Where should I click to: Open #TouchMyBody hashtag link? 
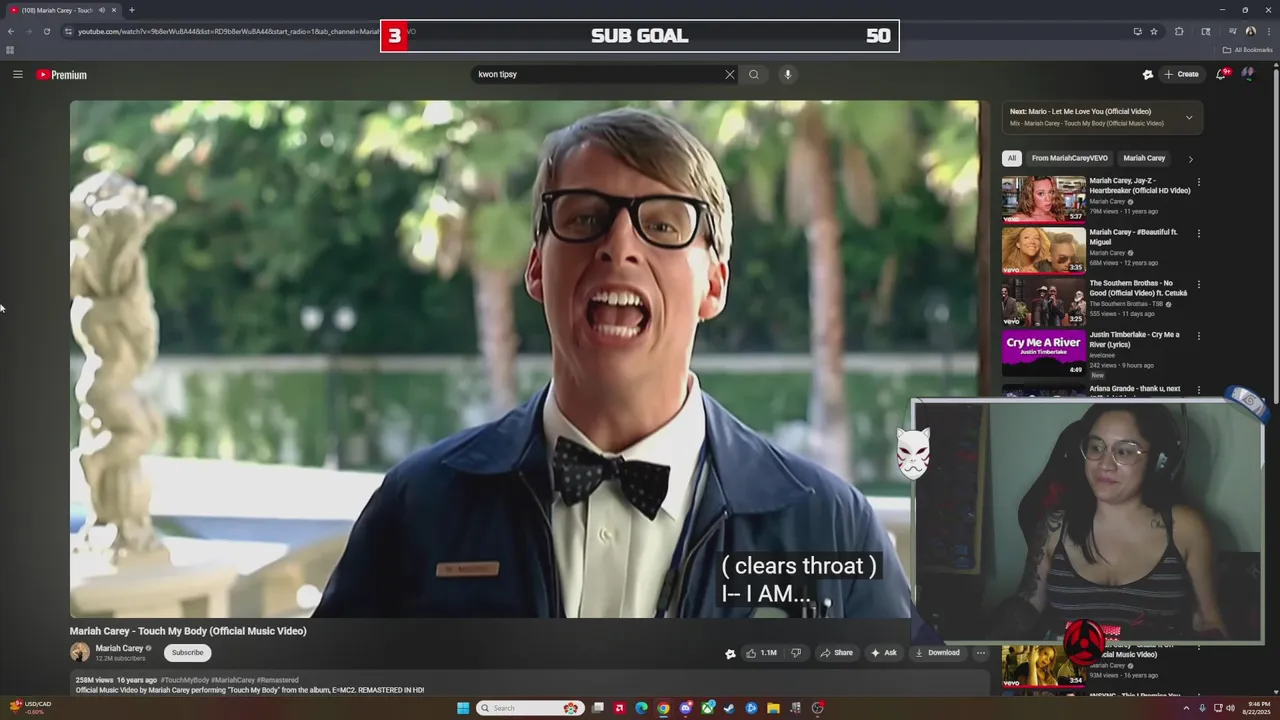[x=185, y=680]
